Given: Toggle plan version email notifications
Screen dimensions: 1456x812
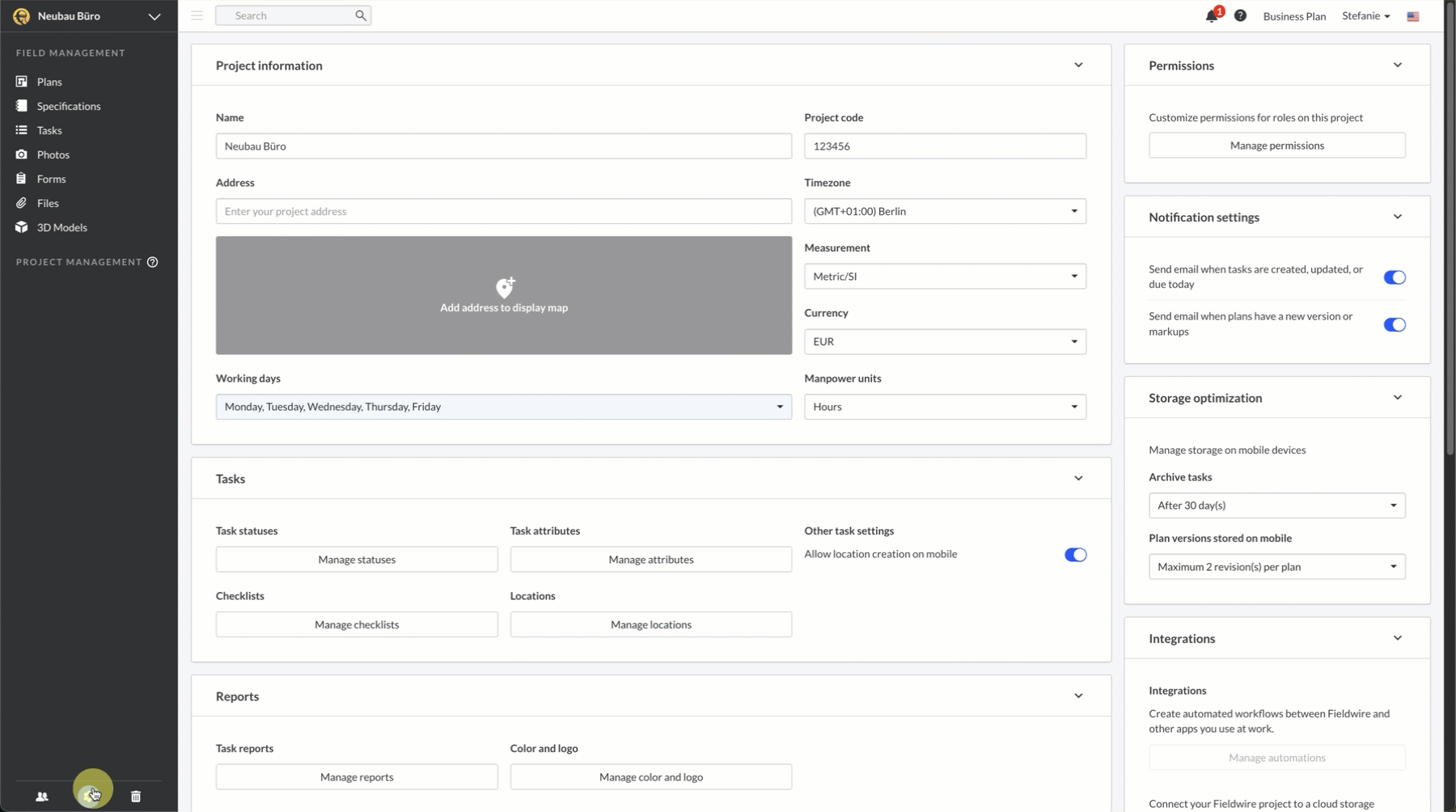Looking at the screenshot, I should (x=1394, y=325).
